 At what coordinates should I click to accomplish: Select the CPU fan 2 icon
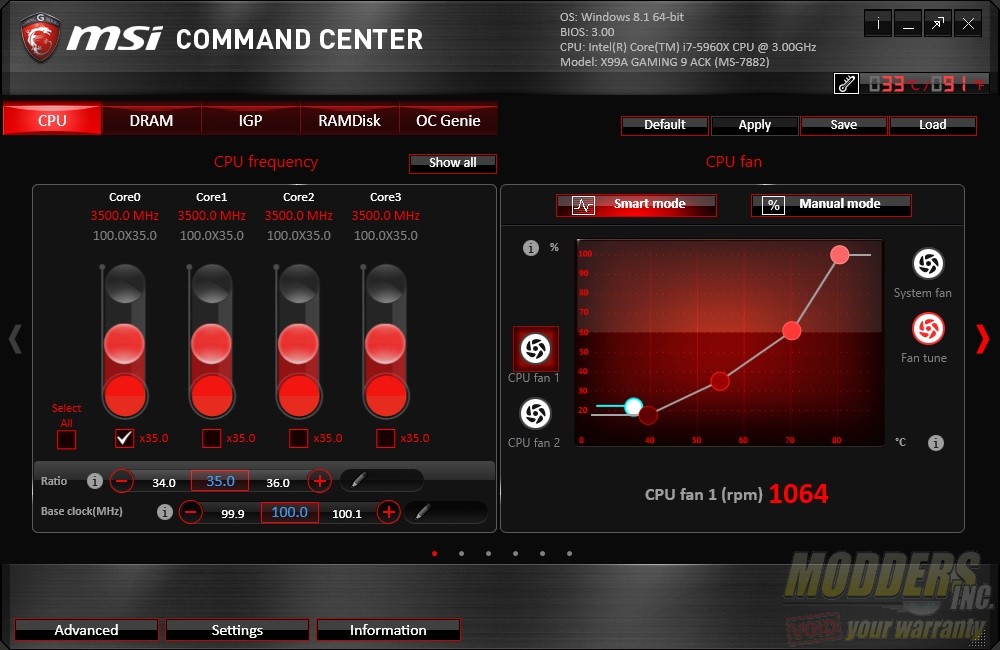click(536, 413)
